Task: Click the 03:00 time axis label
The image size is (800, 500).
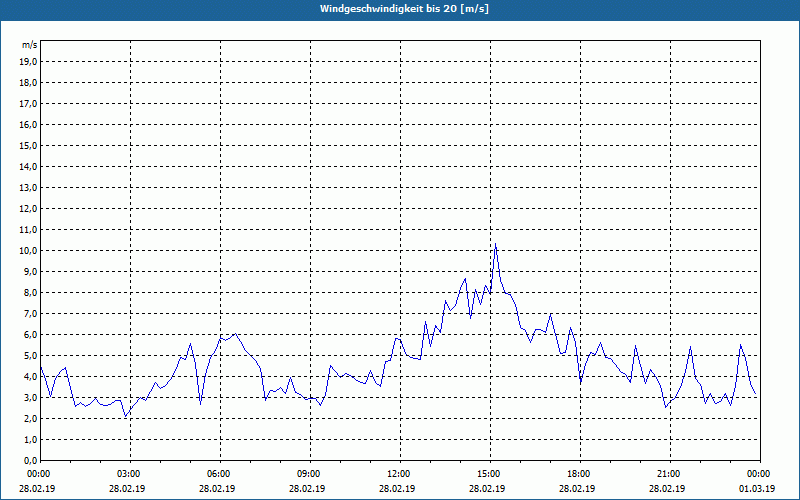Action: [x=131, y=474]
